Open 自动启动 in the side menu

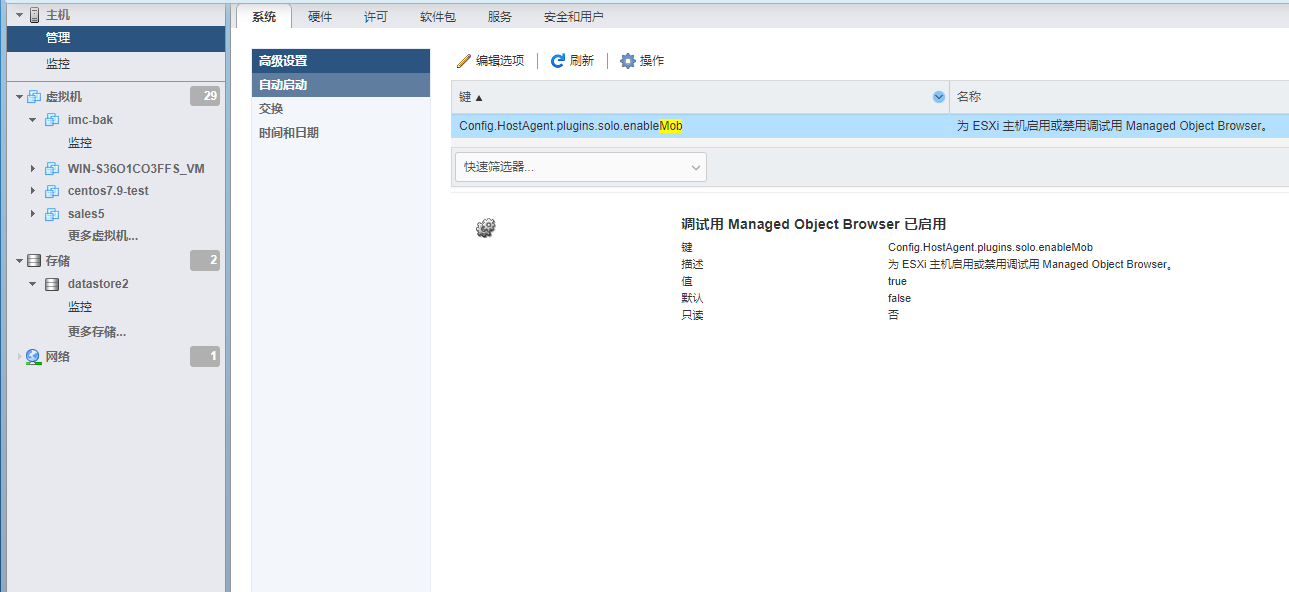click(x=341, y=85)
